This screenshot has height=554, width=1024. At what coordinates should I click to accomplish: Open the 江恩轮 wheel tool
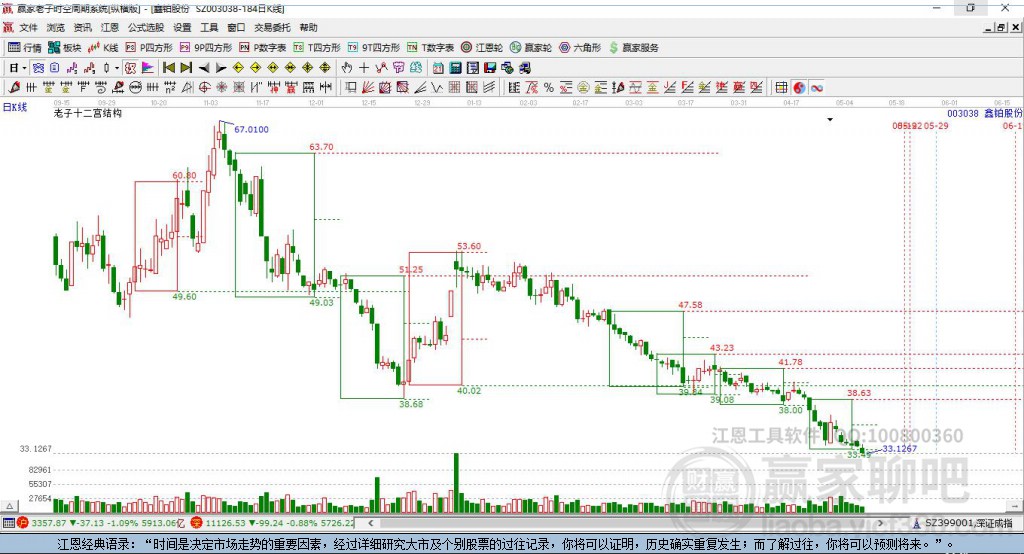[x=481, y=48]
